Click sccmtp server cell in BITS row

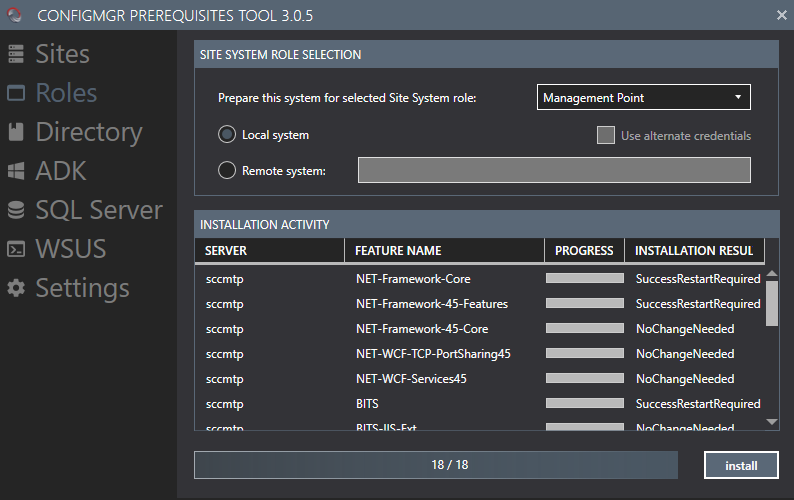tap(224, 404)
